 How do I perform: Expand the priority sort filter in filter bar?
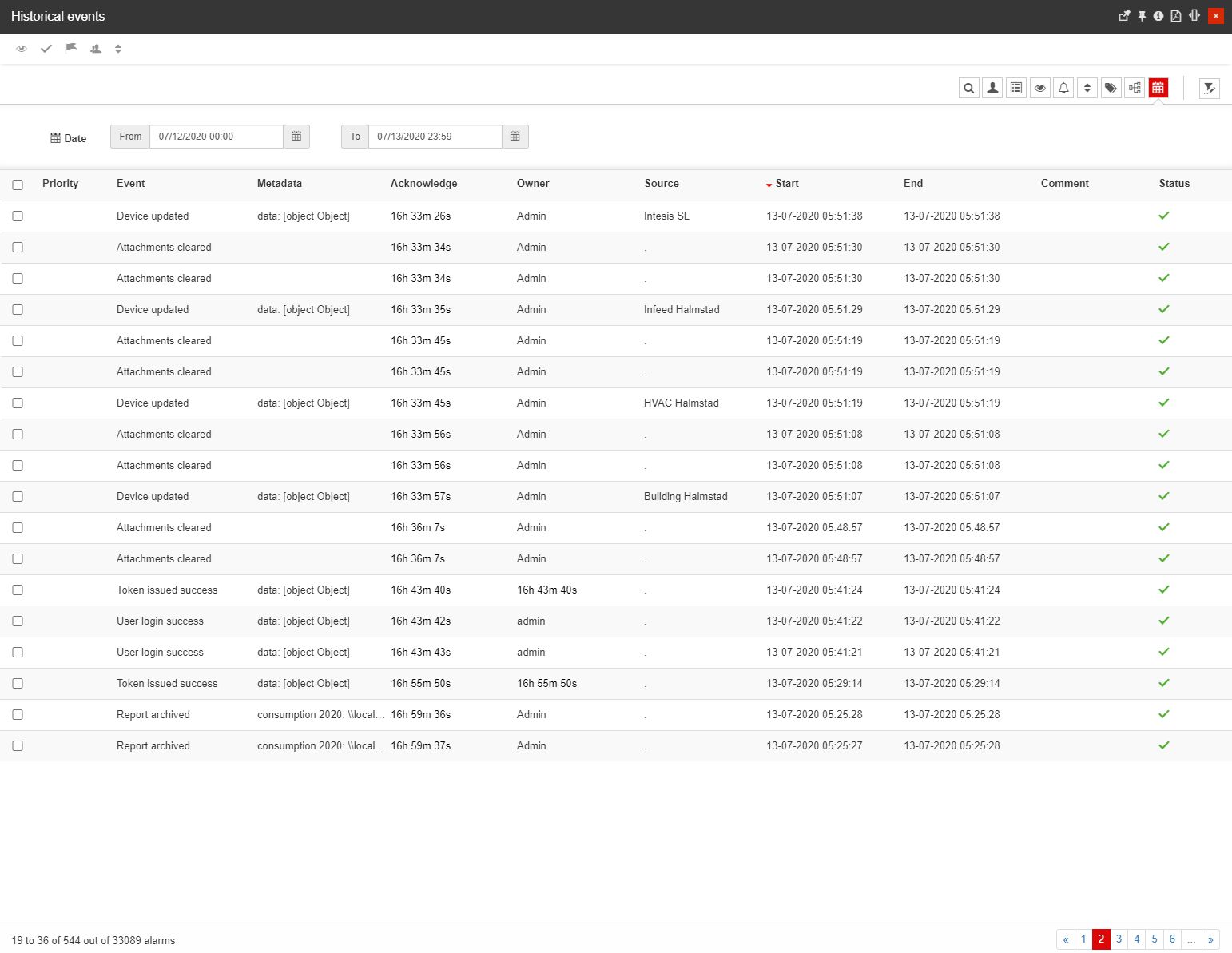click(x=1087, y=89)
